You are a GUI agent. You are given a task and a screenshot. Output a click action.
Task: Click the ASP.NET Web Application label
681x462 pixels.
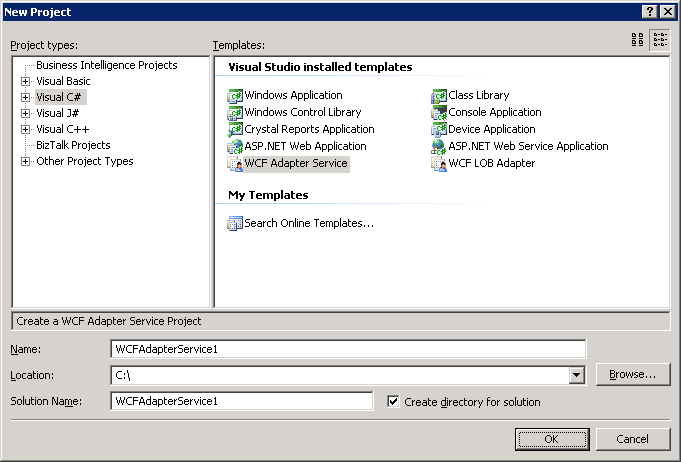[x=305, y=146]
